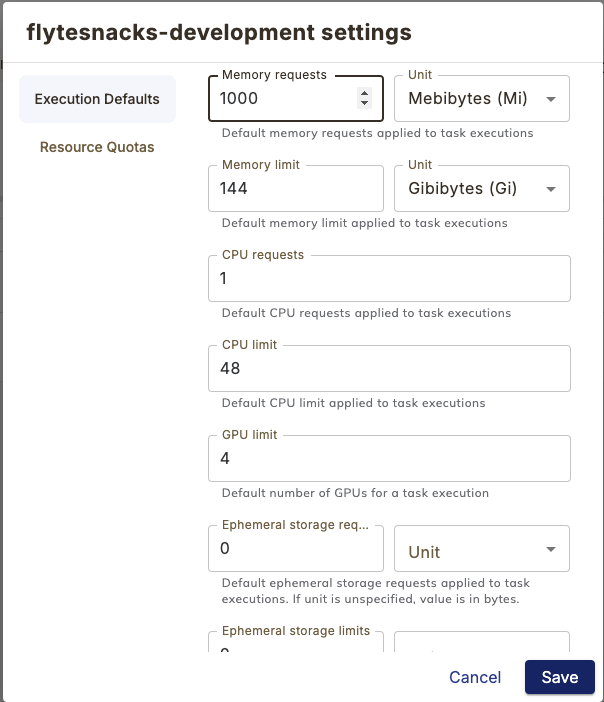
Task: Switch to the Execution Defaults tab
Action: tap(97, 99)
